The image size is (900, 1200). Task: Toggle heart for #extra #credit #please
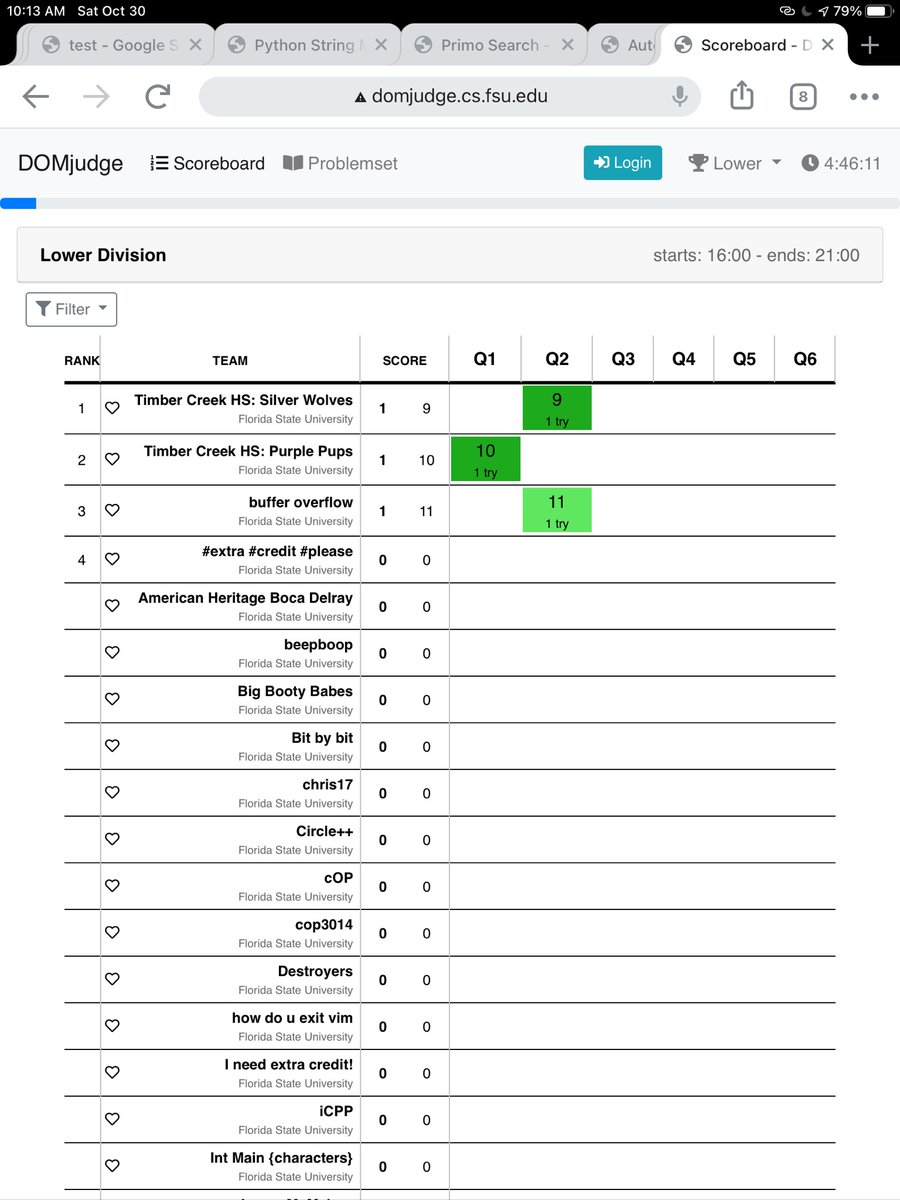112,559
